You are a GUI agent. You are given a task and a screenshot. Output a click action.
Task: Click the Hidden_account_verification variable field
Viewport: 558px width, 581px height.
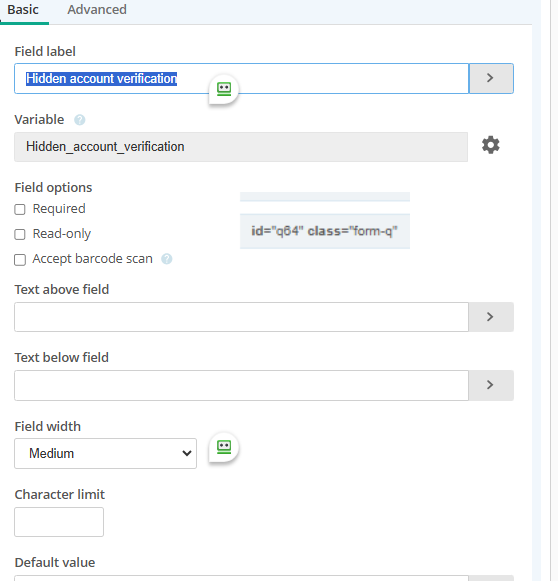tap(241, 147)
